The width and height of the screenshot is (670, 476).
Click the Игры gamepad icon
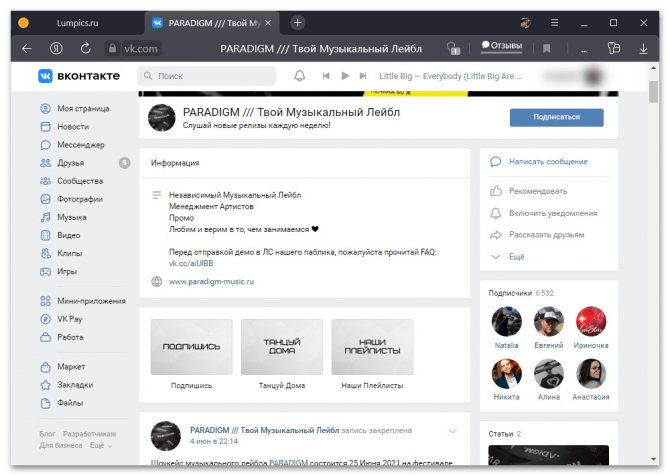coord(45,271)
